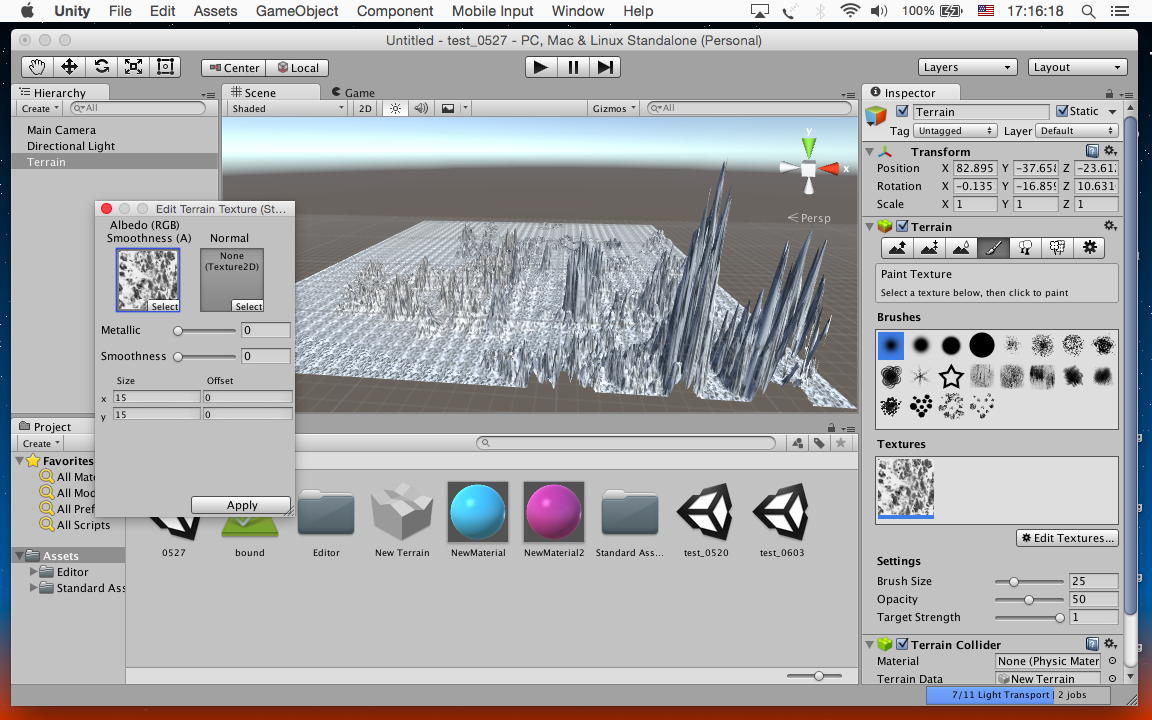Toggle the Static checkbox
The image size is (1152, 720).
pyautogui.click(x=1062, y=111)
